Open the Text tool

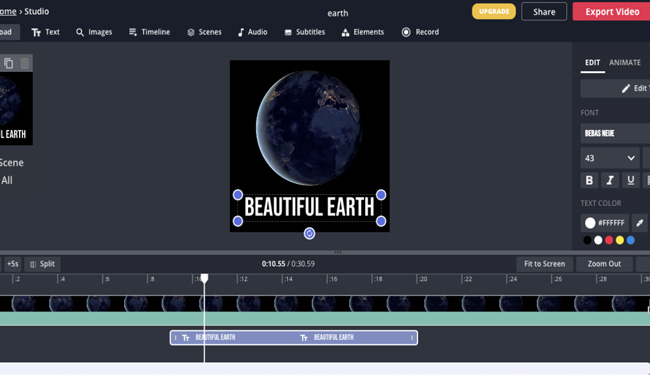coord(46,32)
